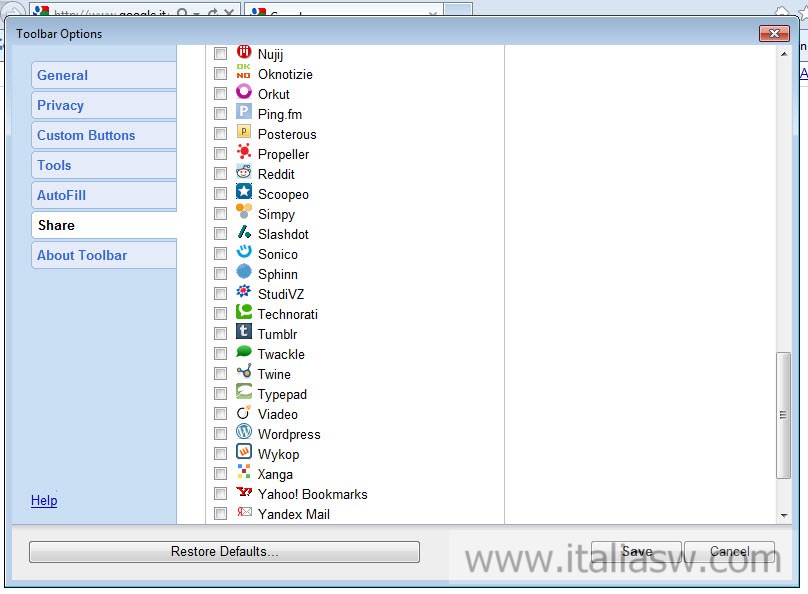Click the Technorati green icon
Viewport: 808px width, 594px height.
coord(244,313)
